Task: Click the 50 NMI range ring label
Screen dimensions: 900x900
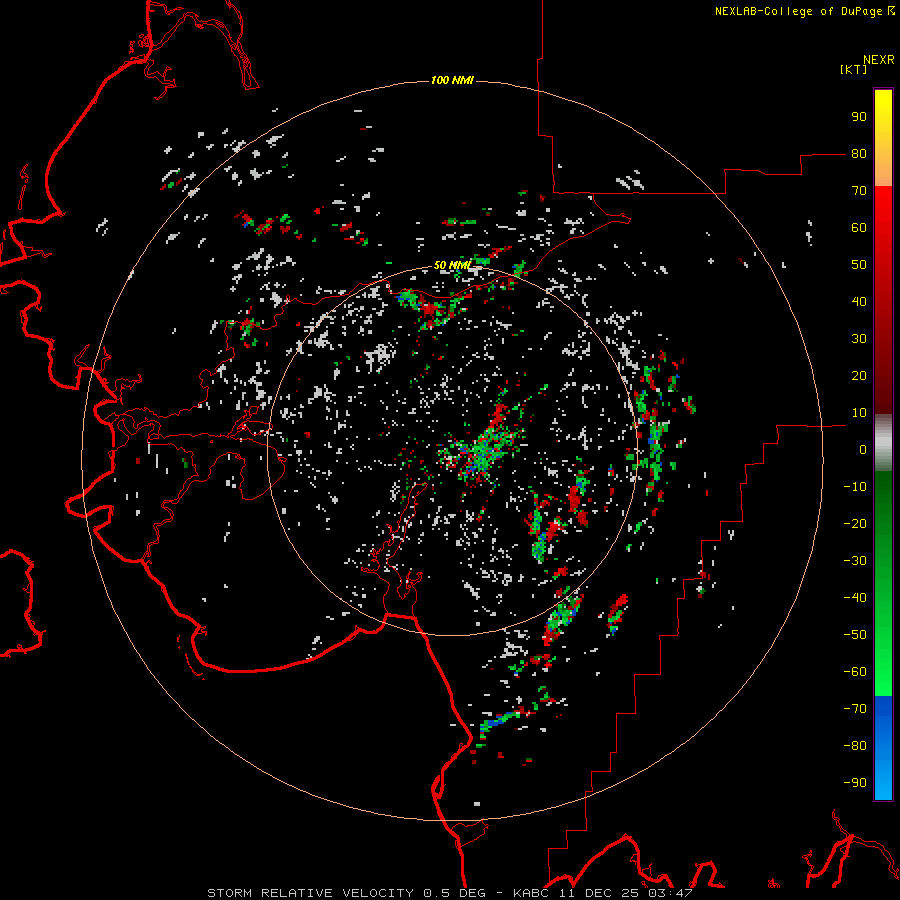Action: [x=452, y=265]
